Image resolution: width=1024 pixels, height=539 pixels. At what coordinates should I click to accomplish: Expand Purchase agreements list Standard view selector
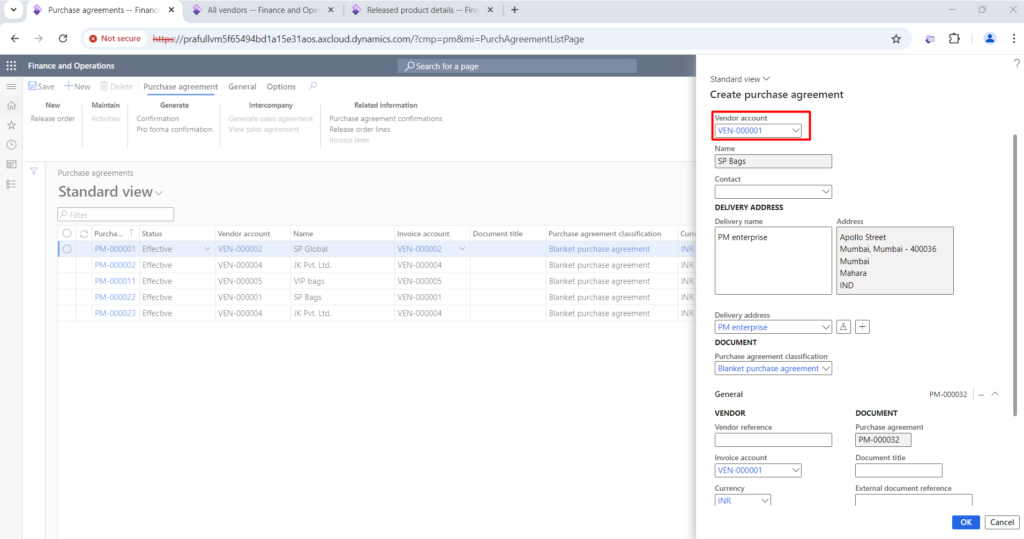pos(110,191)
